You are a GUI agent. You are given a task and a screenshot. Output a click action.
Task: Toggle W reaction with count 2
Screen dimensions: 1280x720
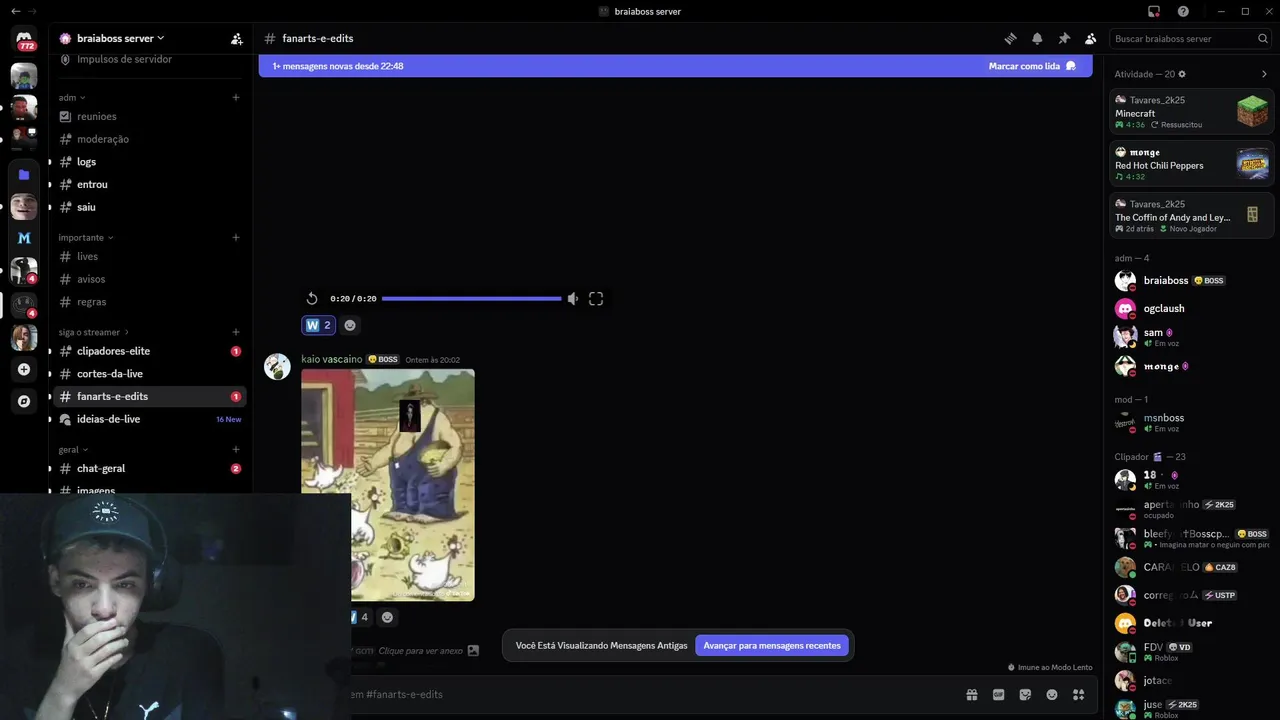tap(319, 325)
